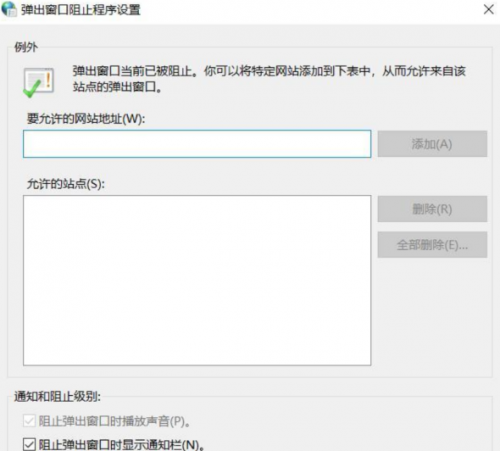Uncheck 阻止弹出窗口时显示通知栏(N) checkbox

[29, 444]
